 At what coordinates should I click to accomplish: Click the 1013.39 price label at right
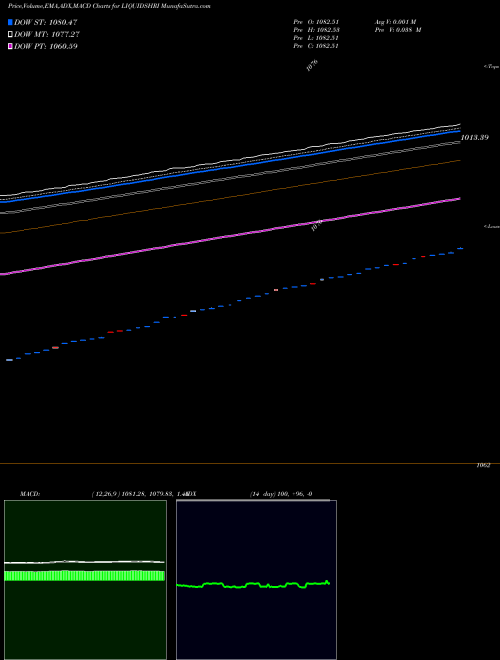tap(475, 137)
